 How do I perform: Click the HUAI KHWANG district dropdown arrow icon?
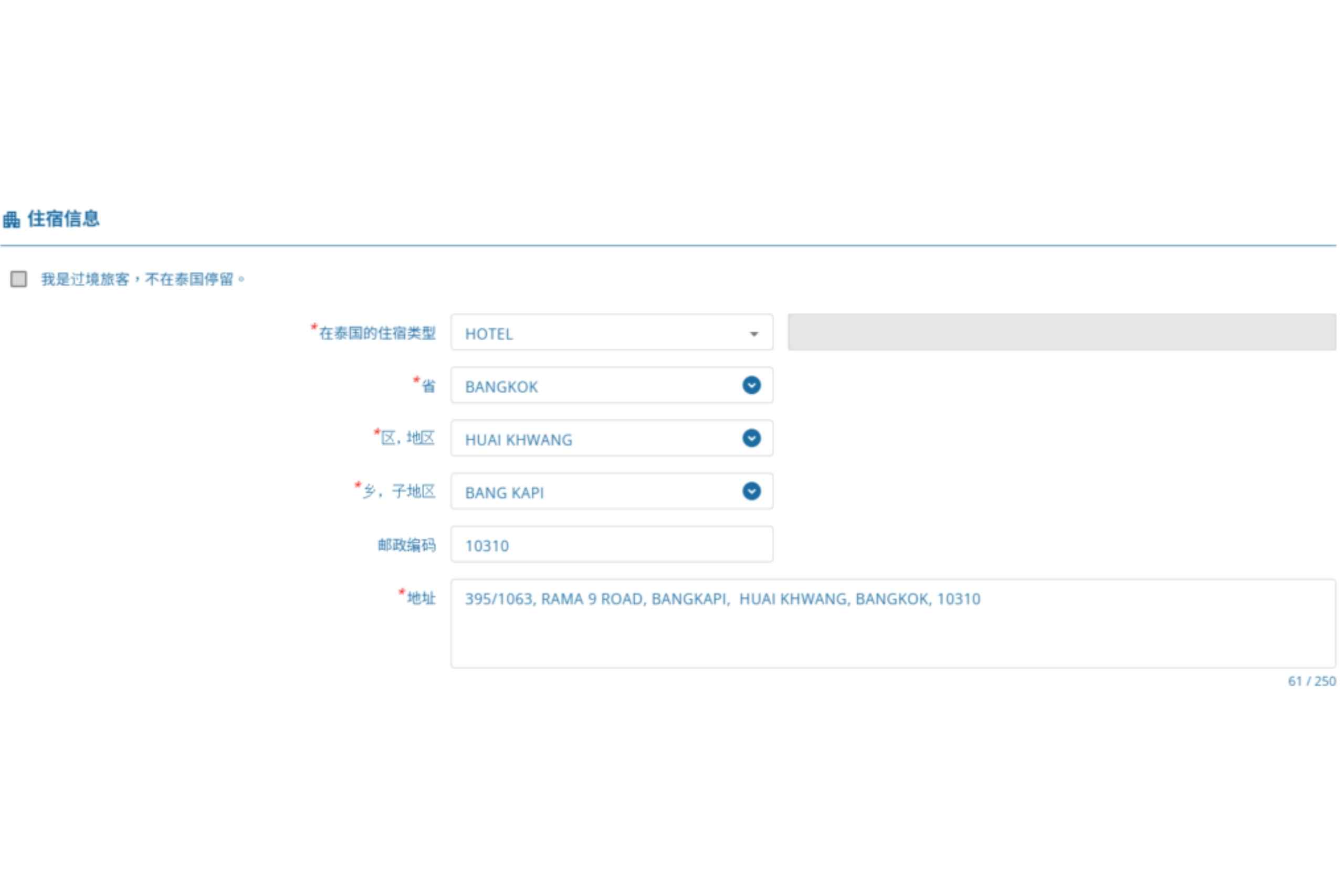pyautogui.click(x=751, y=438)
